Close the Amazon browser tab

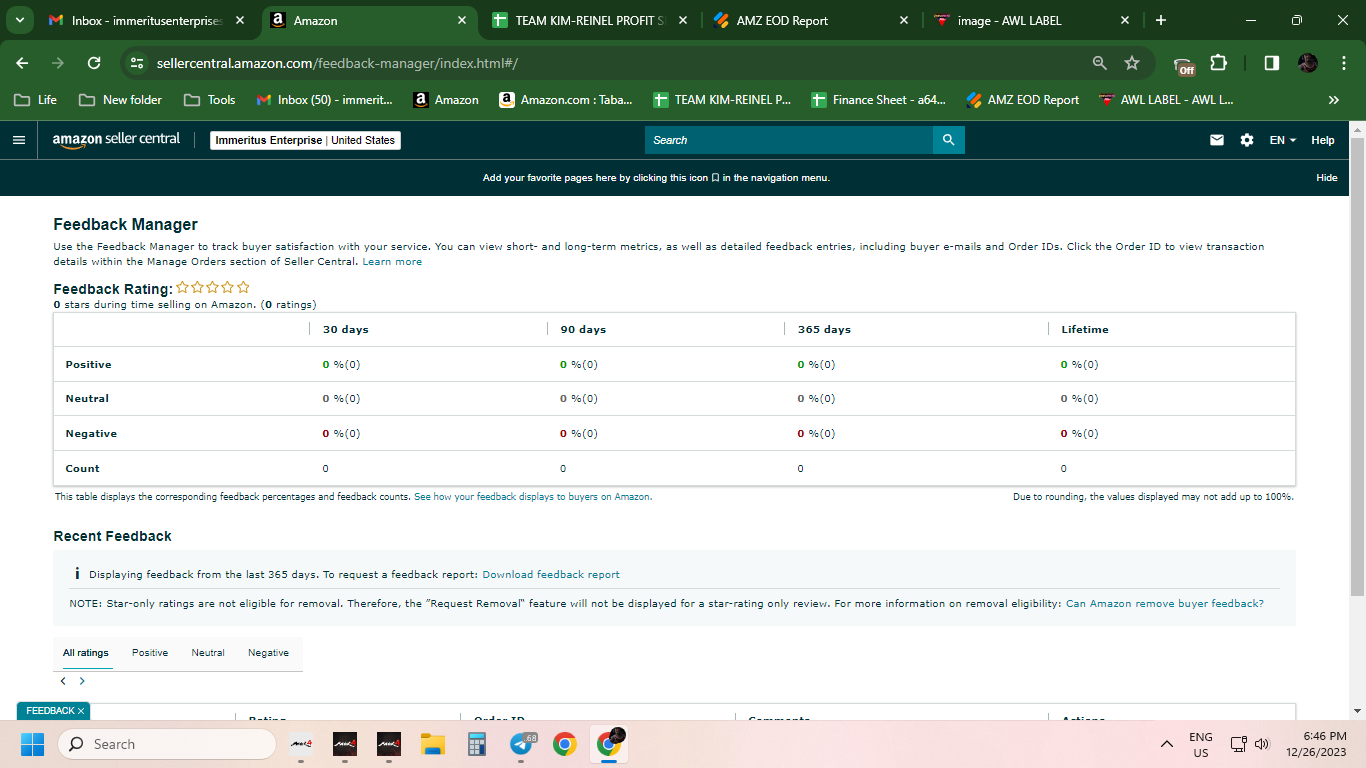461,20
